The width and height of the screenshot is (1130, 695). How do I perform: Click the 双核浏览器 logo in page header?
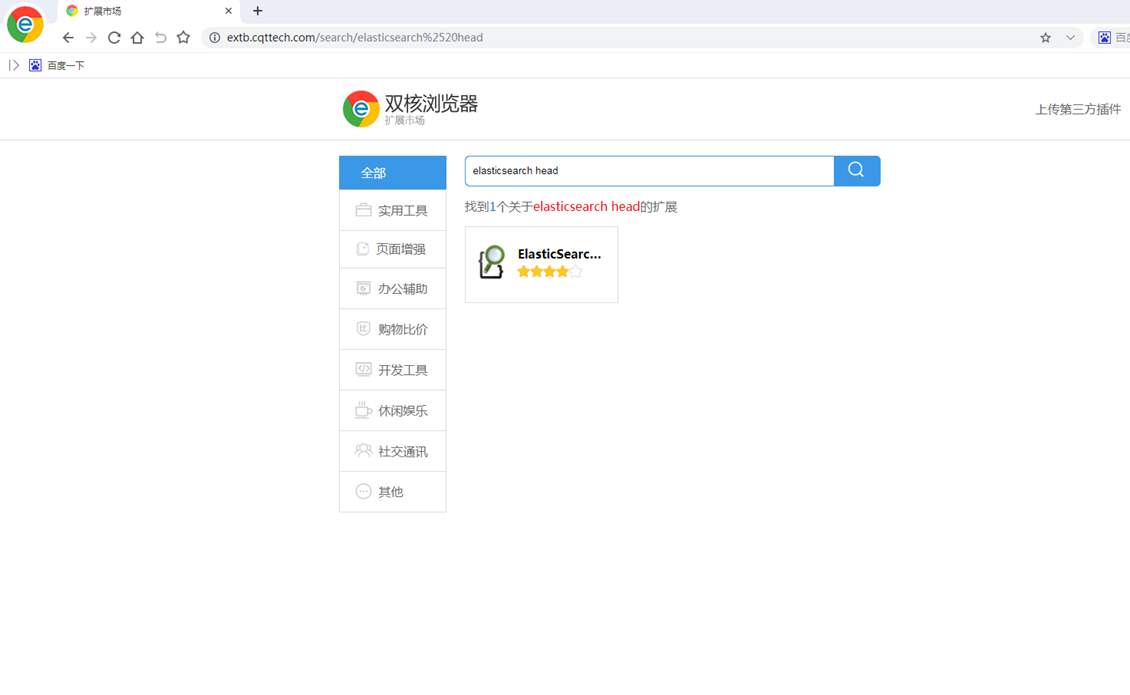(410, 109)
